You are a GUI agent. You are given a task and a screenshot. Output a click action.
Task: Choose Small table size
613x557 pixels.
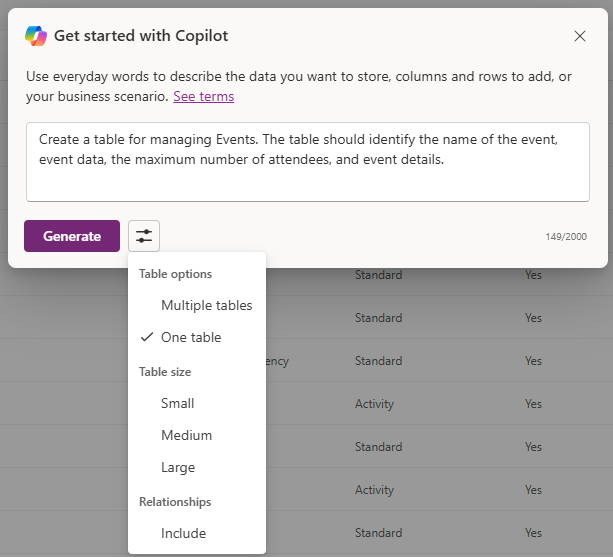197,403
